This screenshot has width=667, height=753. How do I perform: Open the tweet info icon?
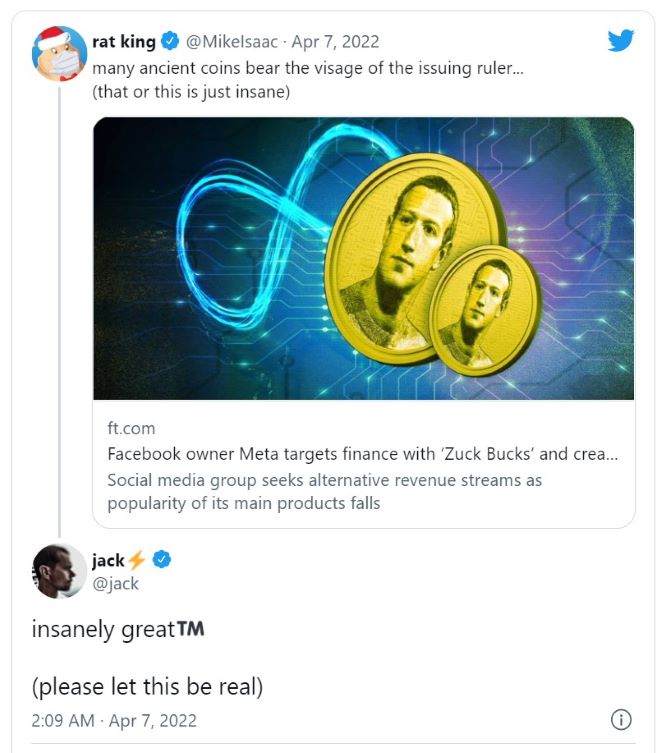coord(620,720)
